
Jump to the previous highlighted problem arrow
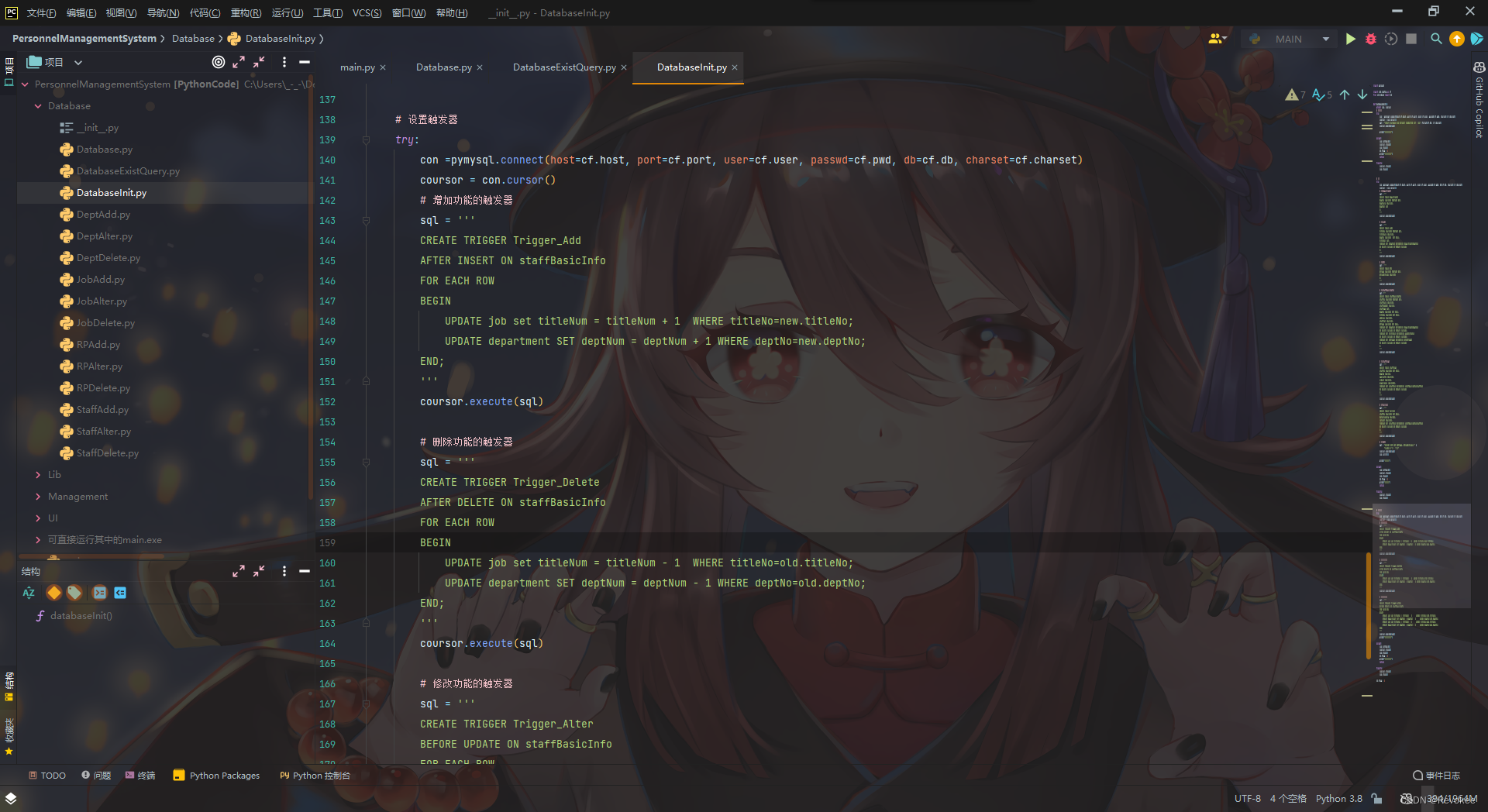pos(1345,95)
